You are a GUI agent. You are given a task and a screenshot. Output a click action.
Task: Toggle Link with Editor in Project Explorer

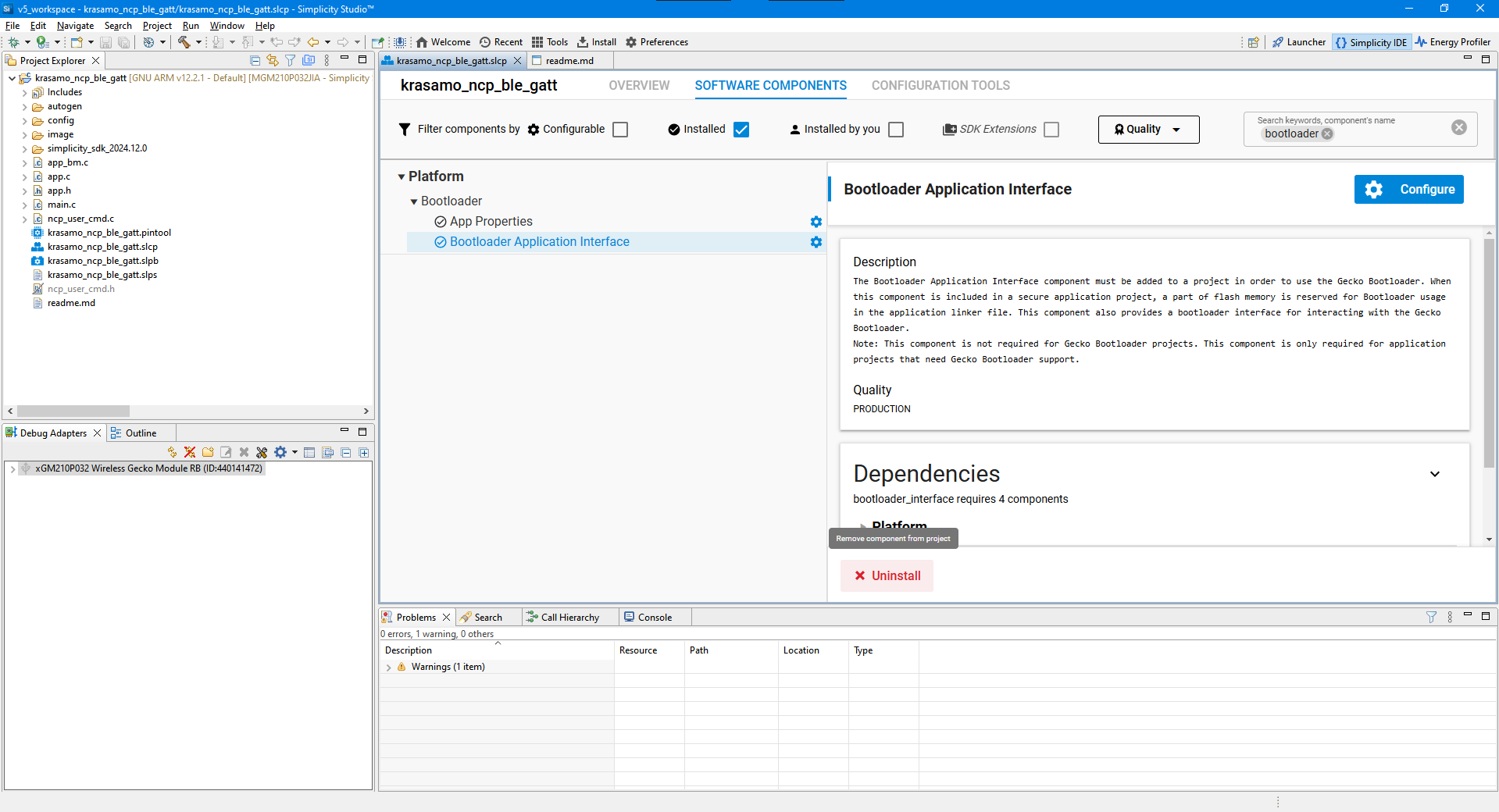[x=273, y=60]
